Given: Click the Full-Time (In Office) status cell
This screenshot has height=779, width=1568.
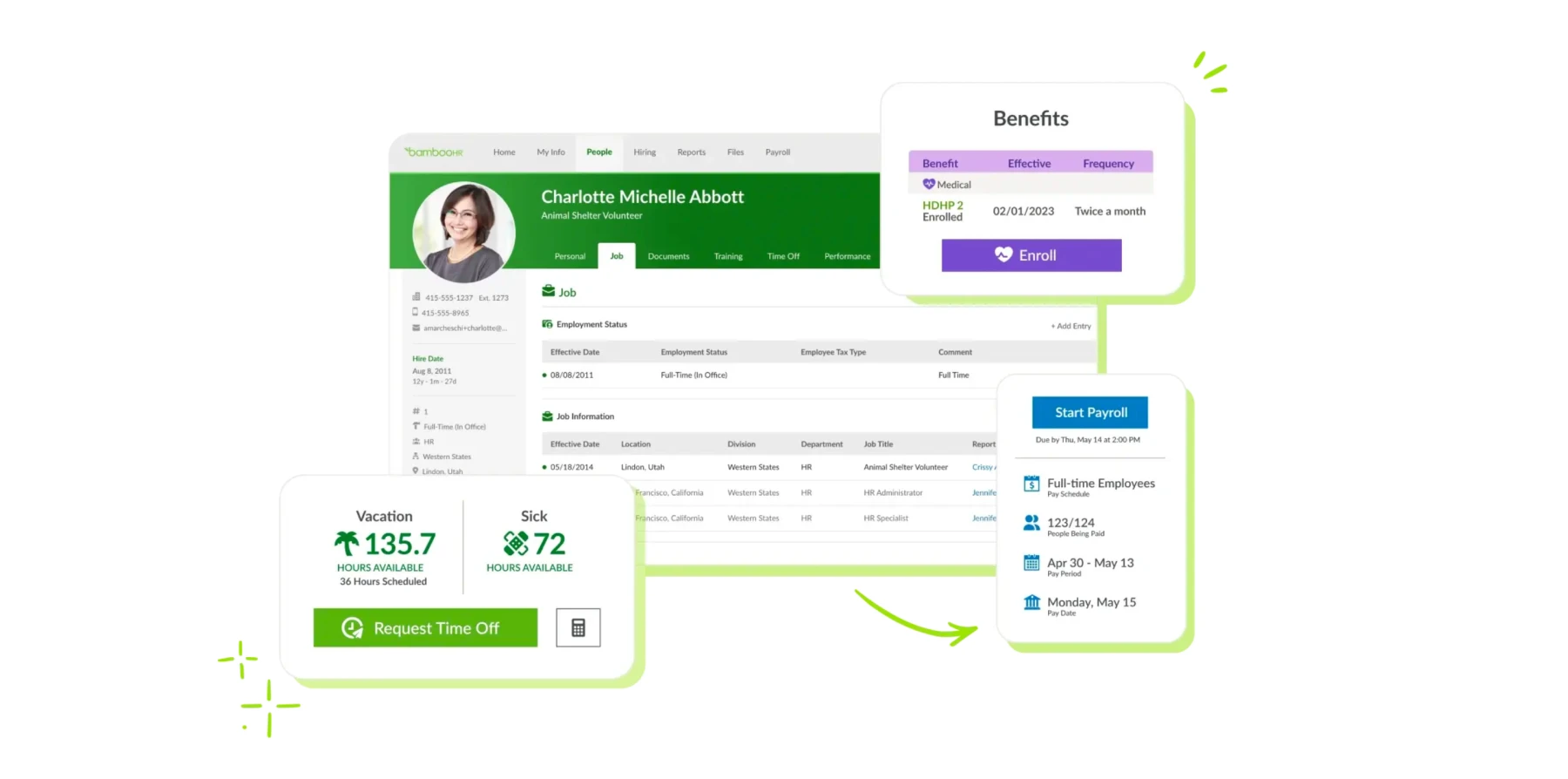Looking at the screenshot, I should click(694, 376).
